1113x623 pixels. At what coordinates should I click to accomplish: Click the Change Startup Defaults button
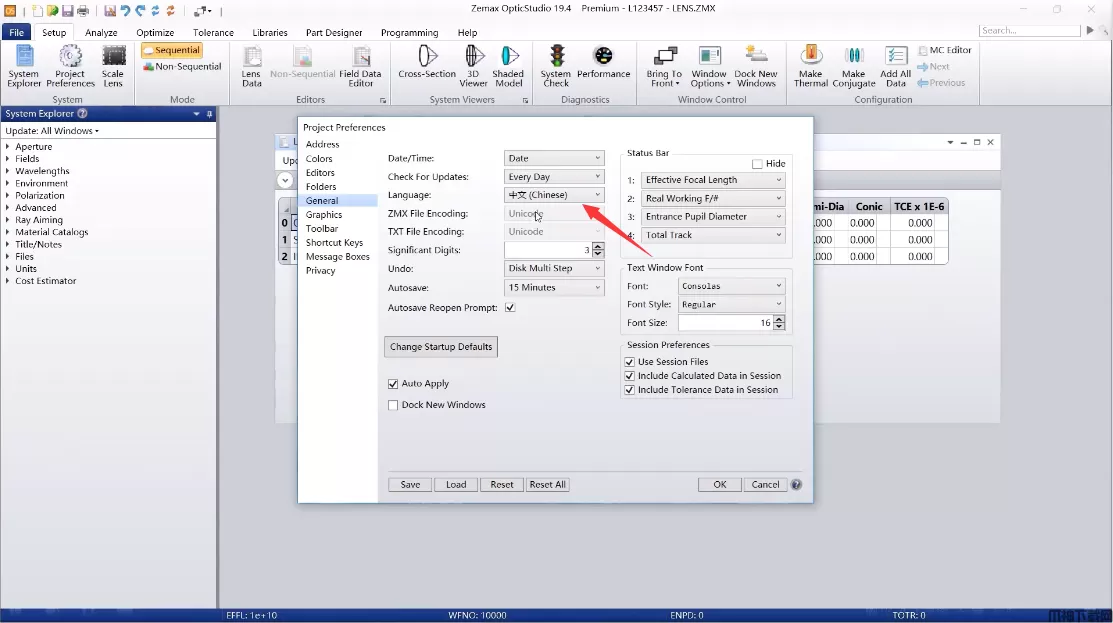tap(441, 347)
